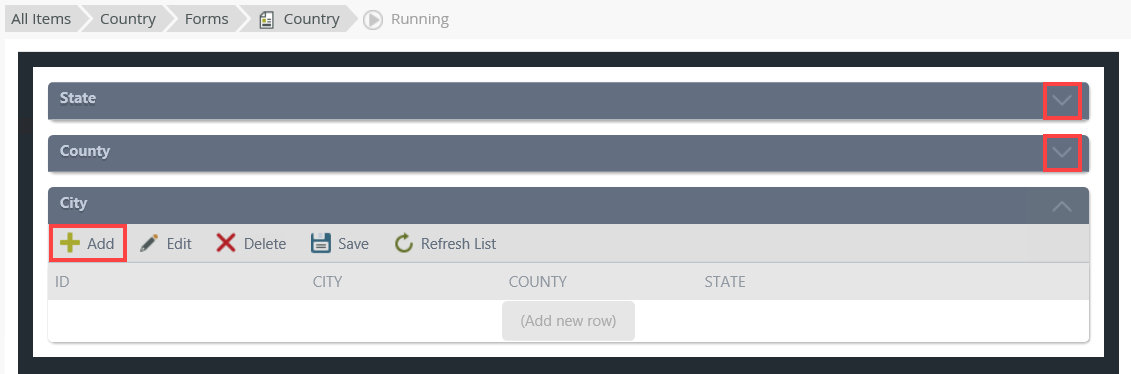Sort by the ID column header
The height and width of the screenshot is (374, 1131).
pyautogui.click(x=62, y=282)
